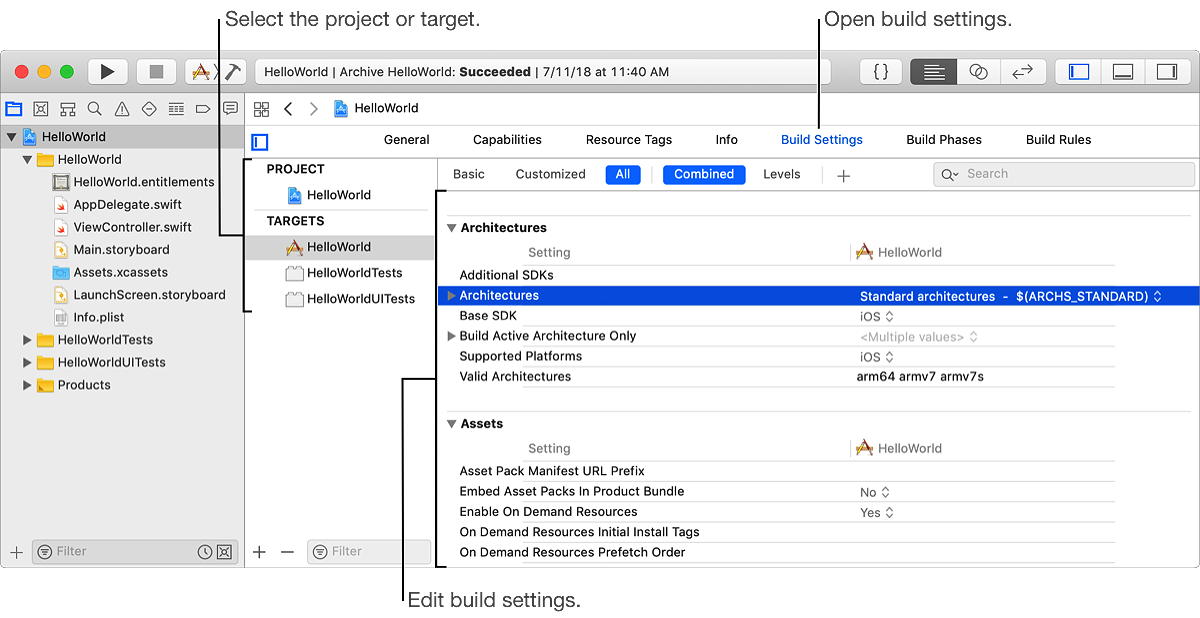Viewport: 1200px width, 618px height.
Task: Click the Info.plist file icon
Action: 60,317
